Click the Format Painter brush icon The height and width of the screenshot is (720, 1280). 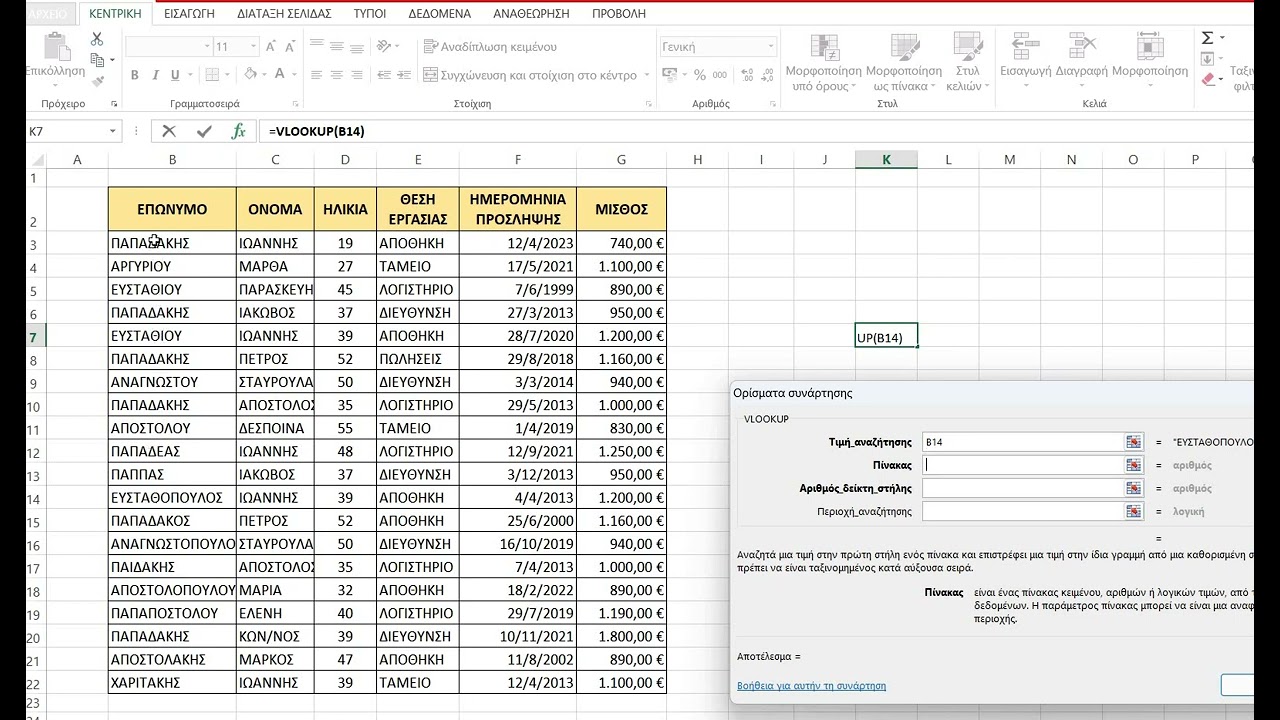click(97, 79)
